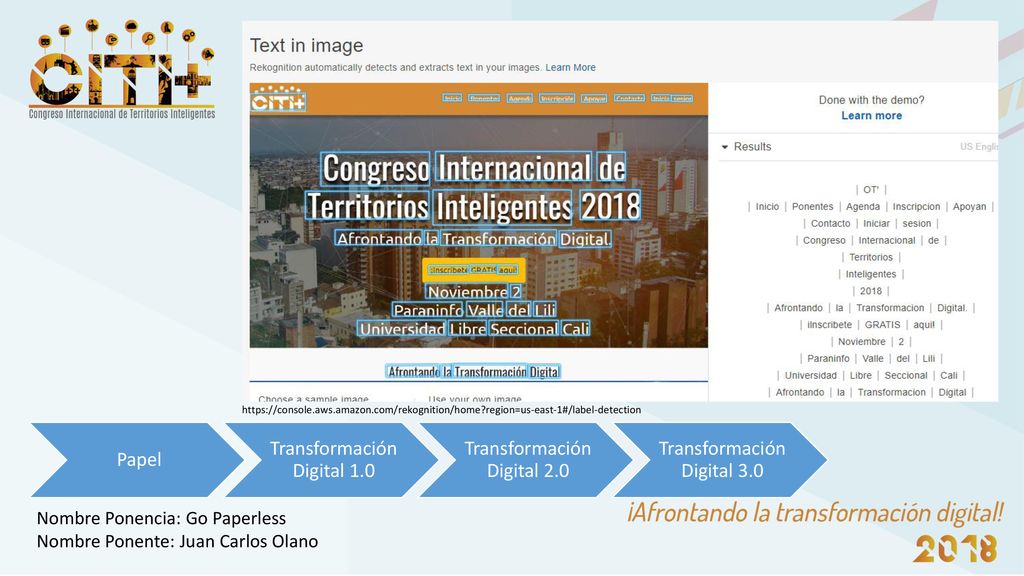Image resolution: width=1024 pixels, height=576 pixels.
Task: Collapse the Results section triangle
Action: (724, 147)
